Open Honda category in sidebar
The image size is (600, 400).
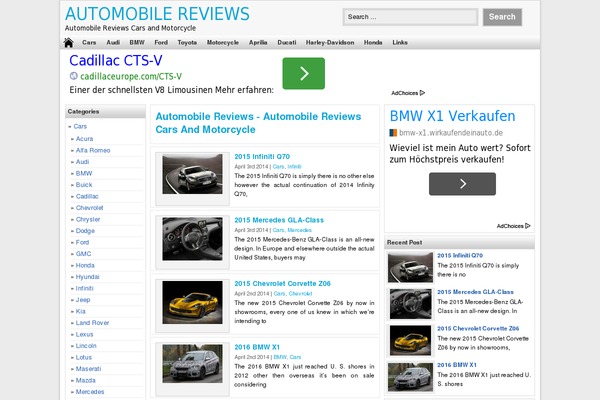[x=85, y=265]
